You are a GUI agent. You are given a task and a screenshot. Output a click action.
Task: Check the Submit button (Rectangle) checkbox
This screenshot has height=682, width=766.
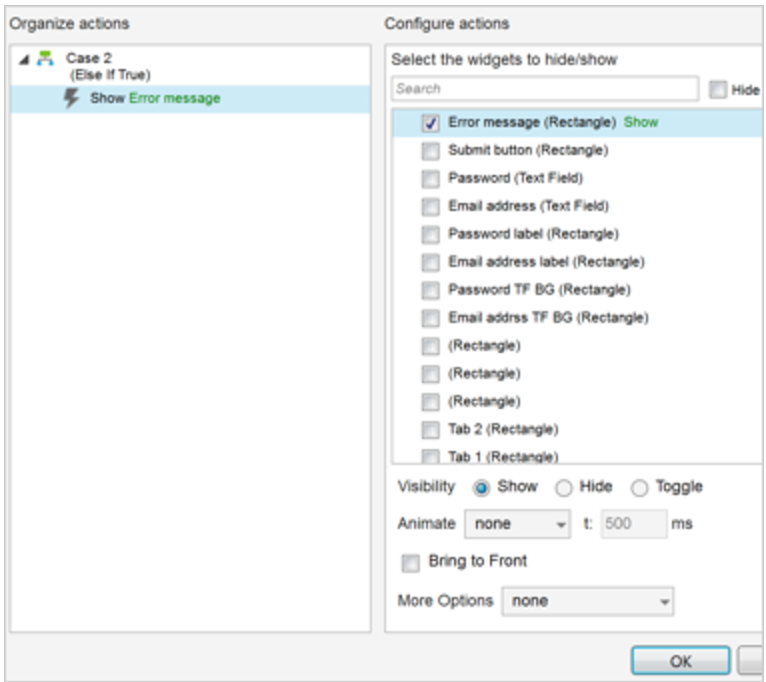[430, 151]
